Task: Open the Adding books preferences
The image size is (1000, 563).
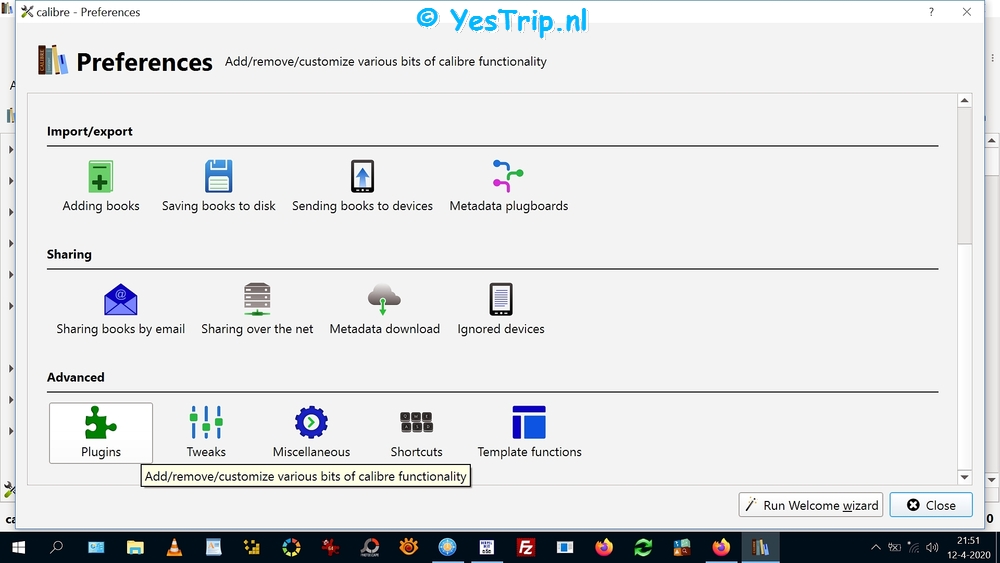Action: pos(101,186)
